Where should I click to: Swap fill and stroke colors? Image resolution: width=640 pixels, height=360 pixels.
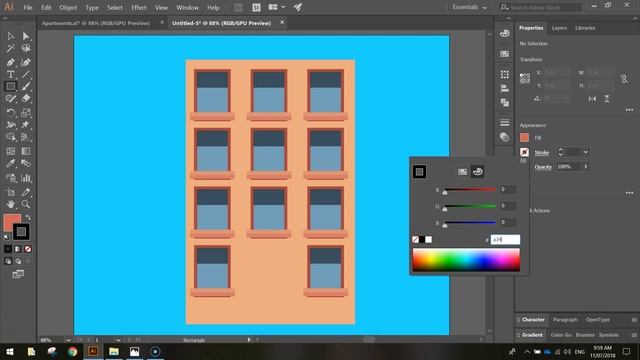coord(28,218)
